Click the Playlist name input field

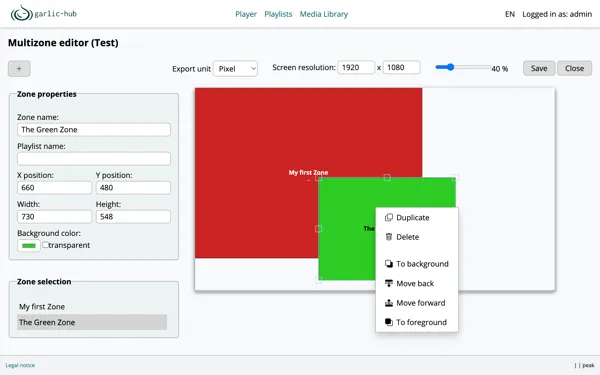pos(94,159)
